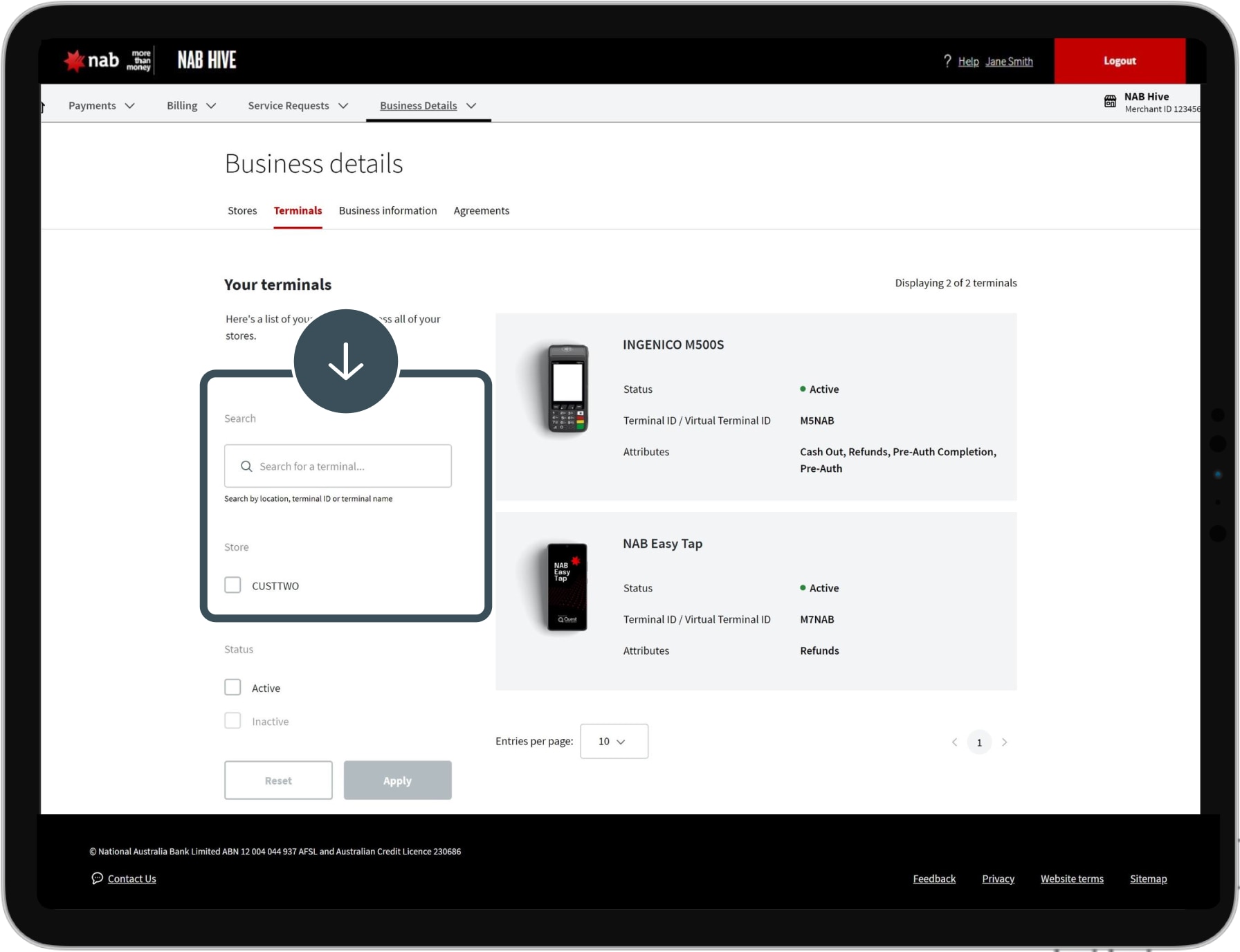Tick the CUSTTWO store checkbox
The image size is (1240, 952).
(x=232, y=585)
